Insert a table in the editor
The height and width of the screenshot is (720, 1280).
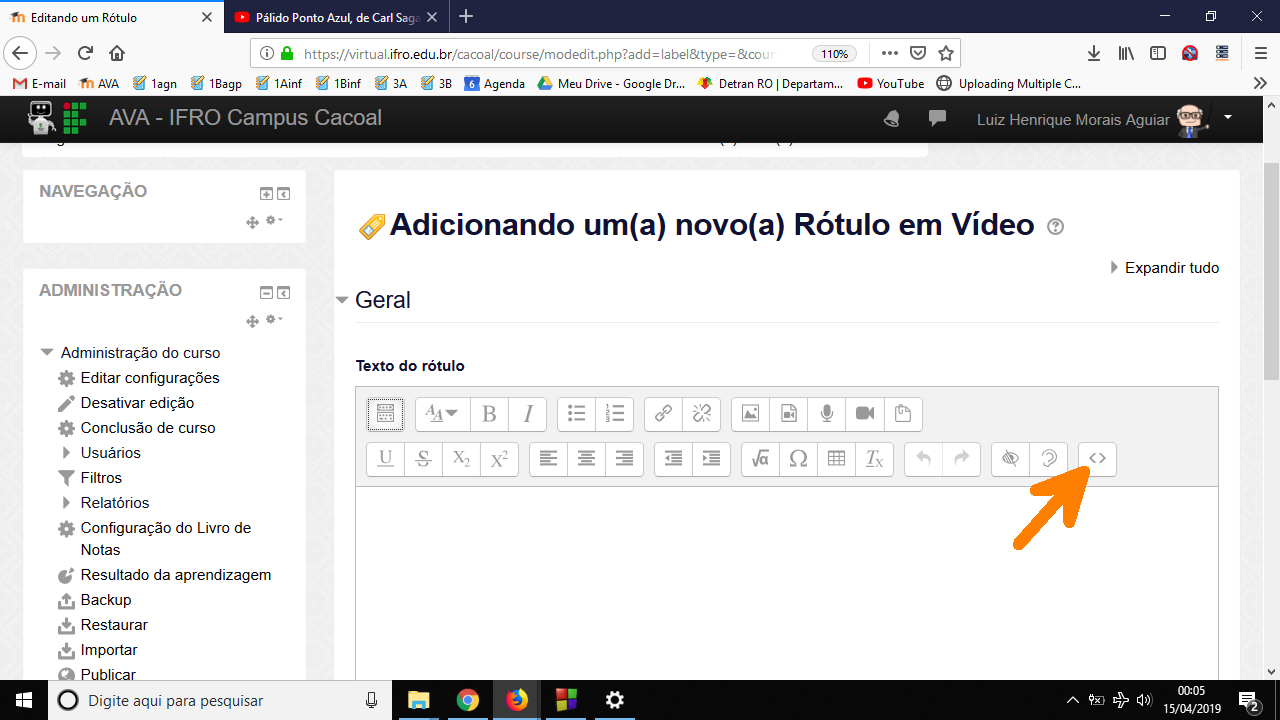(836, 459)
